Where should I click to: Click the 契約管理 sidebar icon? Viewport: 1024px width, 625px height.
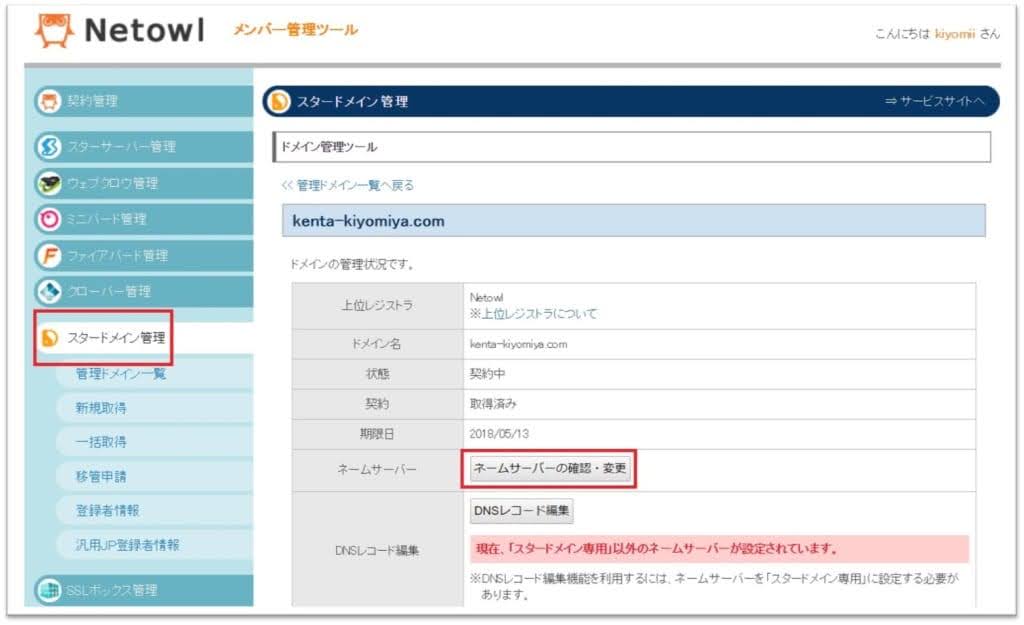(49, 101)
